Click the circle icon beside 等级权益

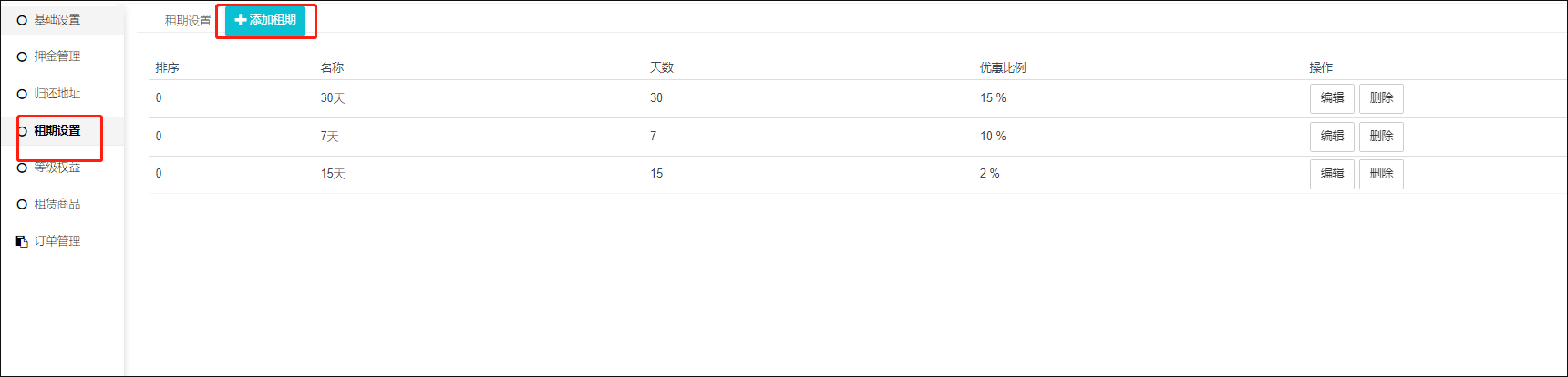[22, 168]
